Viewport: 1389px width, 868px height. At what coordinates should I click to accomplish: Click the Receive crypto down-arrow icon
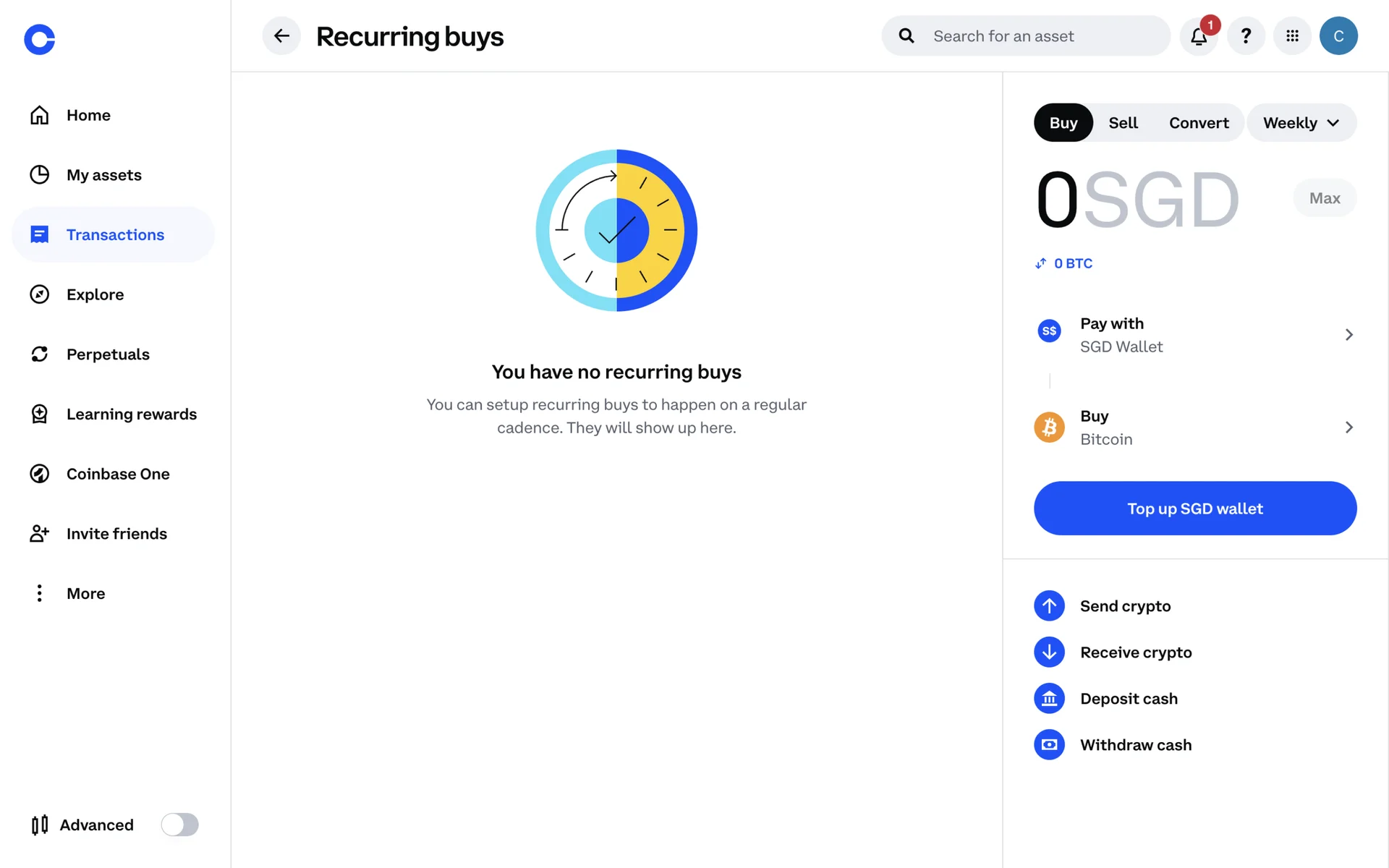coord(1049,652)
